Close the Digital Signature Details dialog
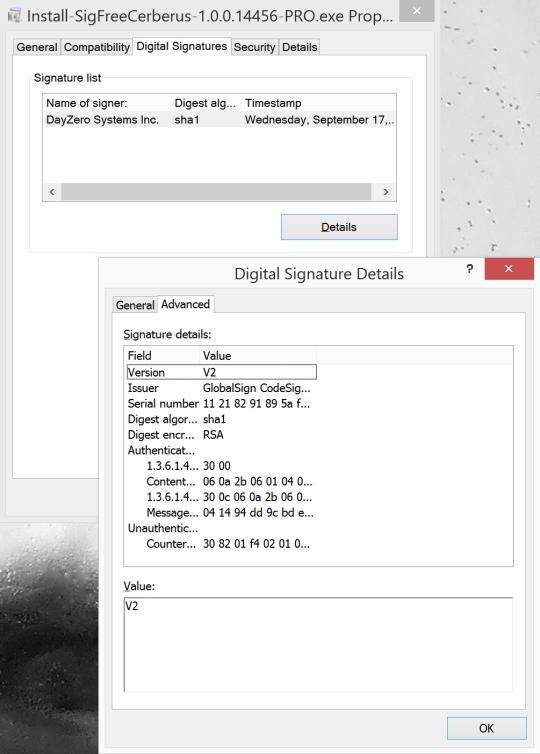This screenshot has height=754, width=540. [x=509, y=269]
